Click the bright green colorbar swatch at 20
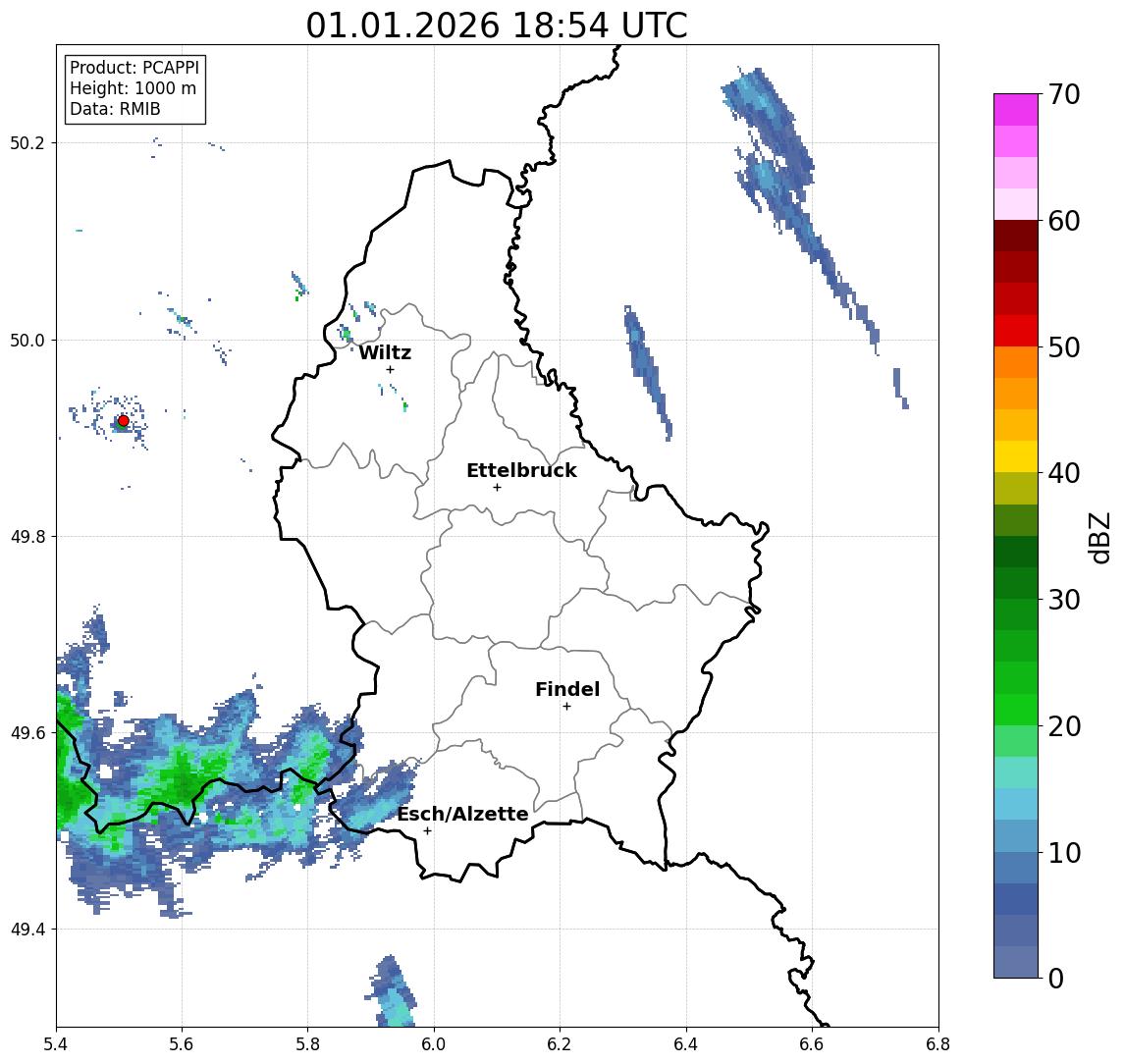The width and height of the screenshot is (1124, 1064). [1016, 709]
